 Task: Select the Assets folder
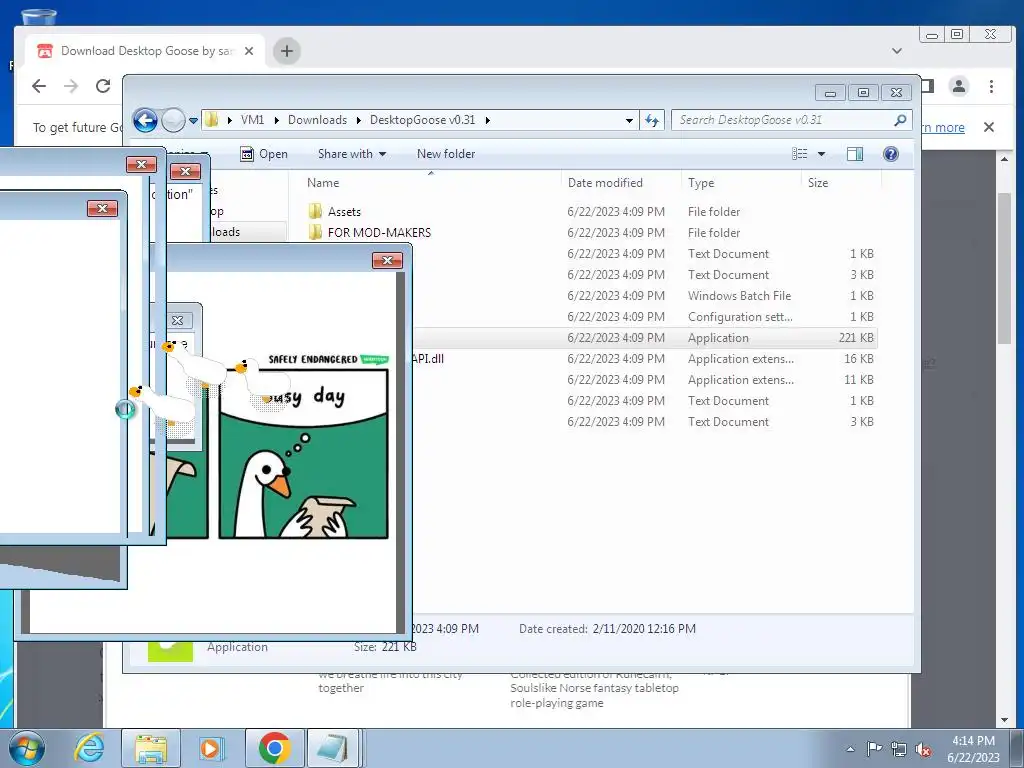344,212
